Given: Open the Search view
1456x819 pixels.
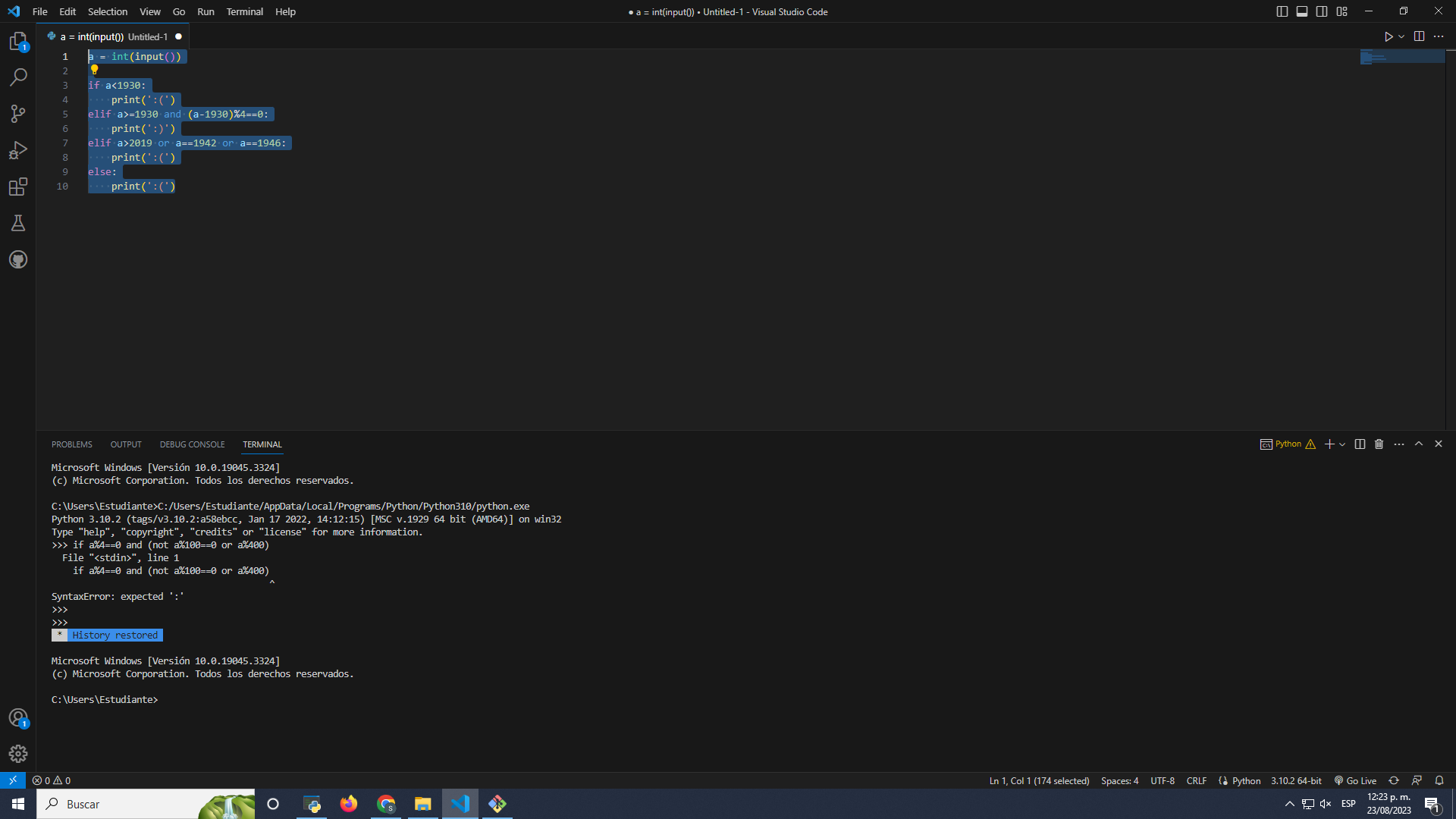Looking at the screenshot, I should click(x=18, y=77).
